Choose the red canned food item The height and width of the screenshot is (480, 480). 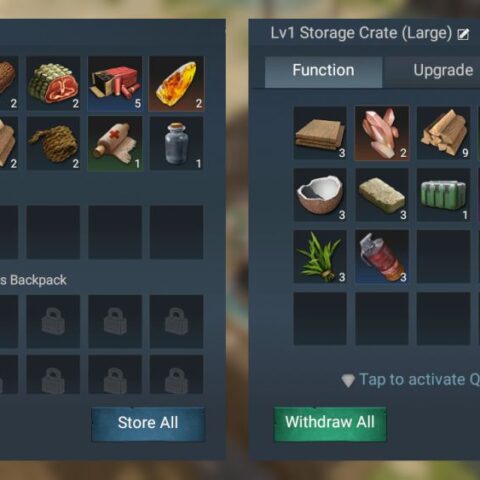382,256
